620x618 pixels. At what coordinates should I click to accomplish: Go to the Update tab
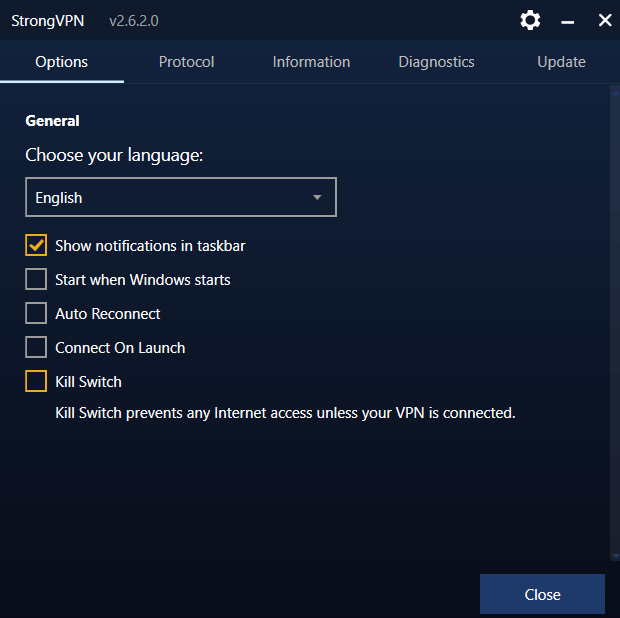pos(561,62)
